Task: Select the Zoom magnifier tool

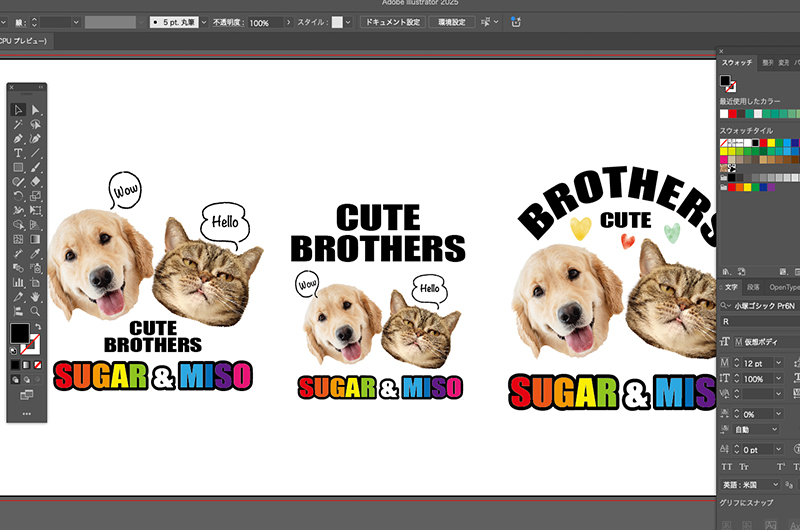Action: coord(36,311)
